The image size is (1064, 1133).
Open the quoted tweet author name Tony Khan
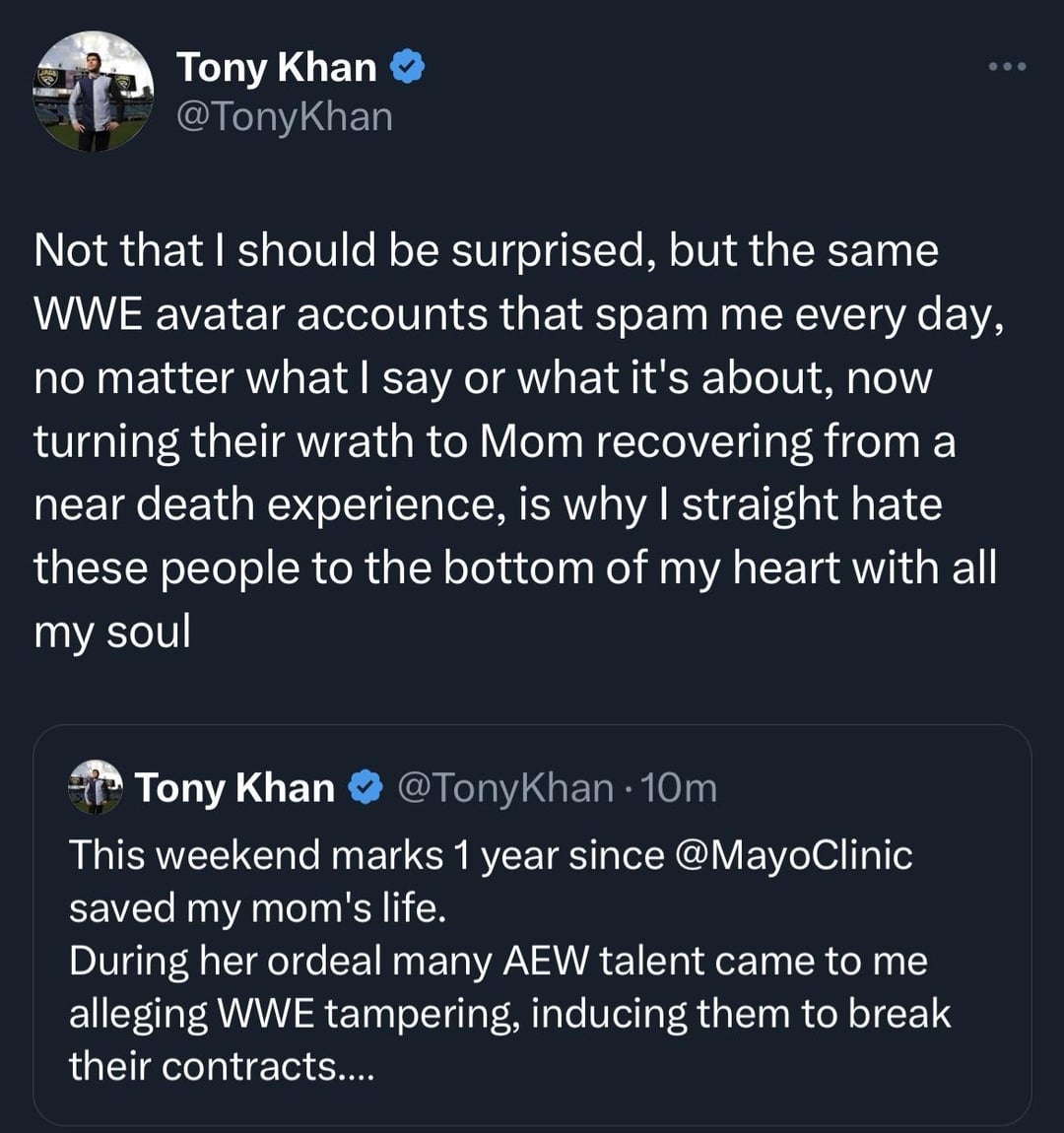[x=234, y=787]
